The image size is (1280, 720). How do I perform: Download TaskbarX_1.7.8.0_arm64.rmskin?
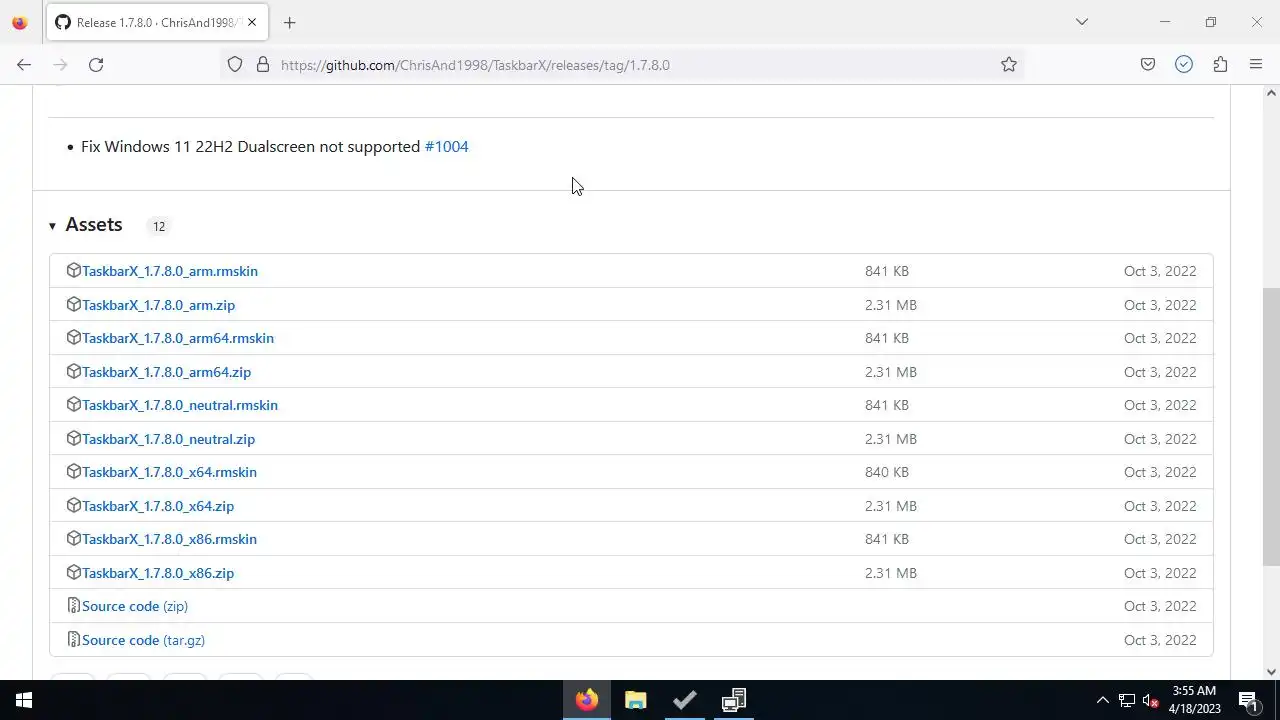(x=178, y=338)
